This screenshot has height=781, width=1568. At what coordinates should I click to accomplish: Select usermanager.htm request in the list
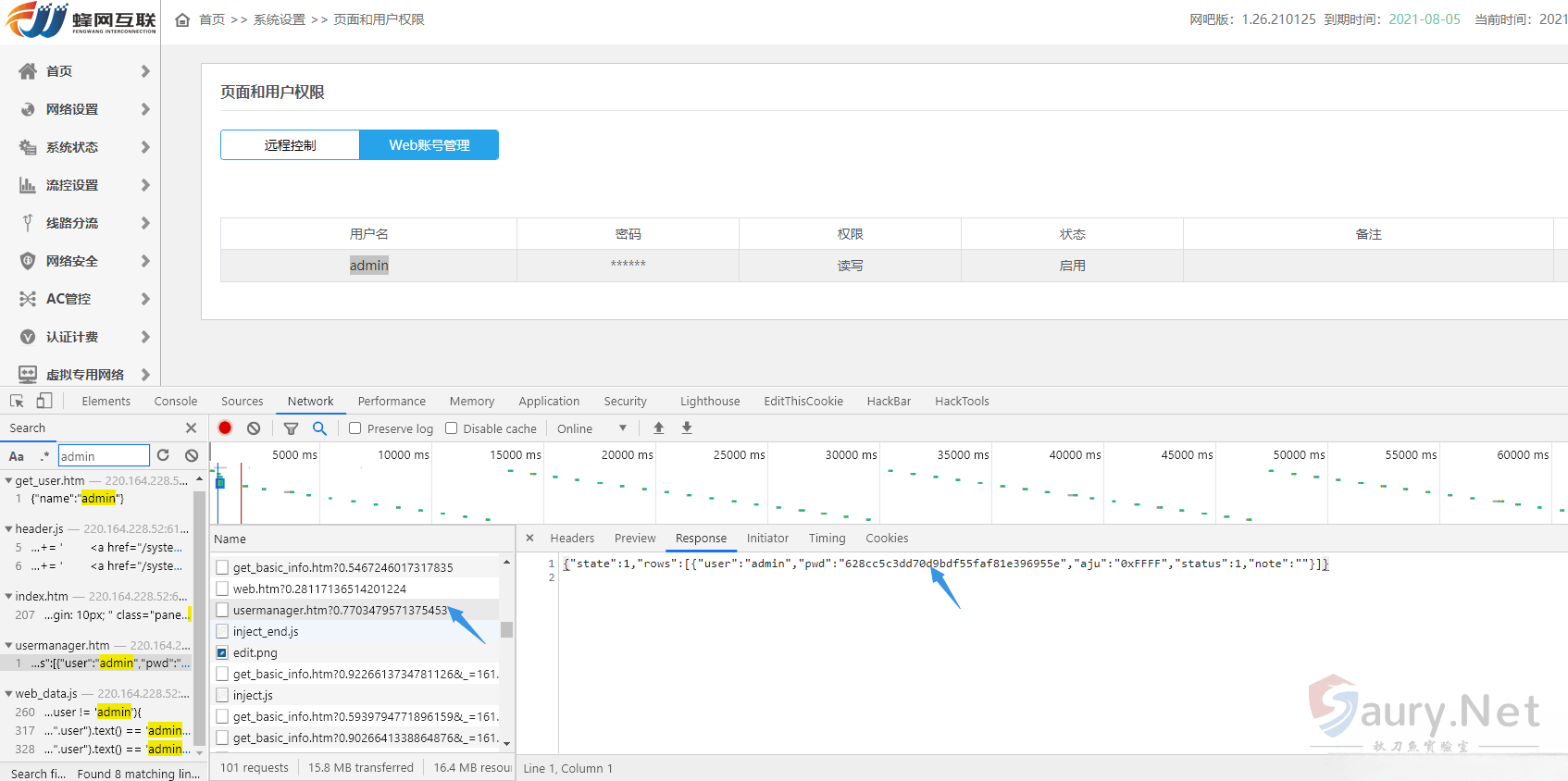pyautogui.click(x=339, y=611)
